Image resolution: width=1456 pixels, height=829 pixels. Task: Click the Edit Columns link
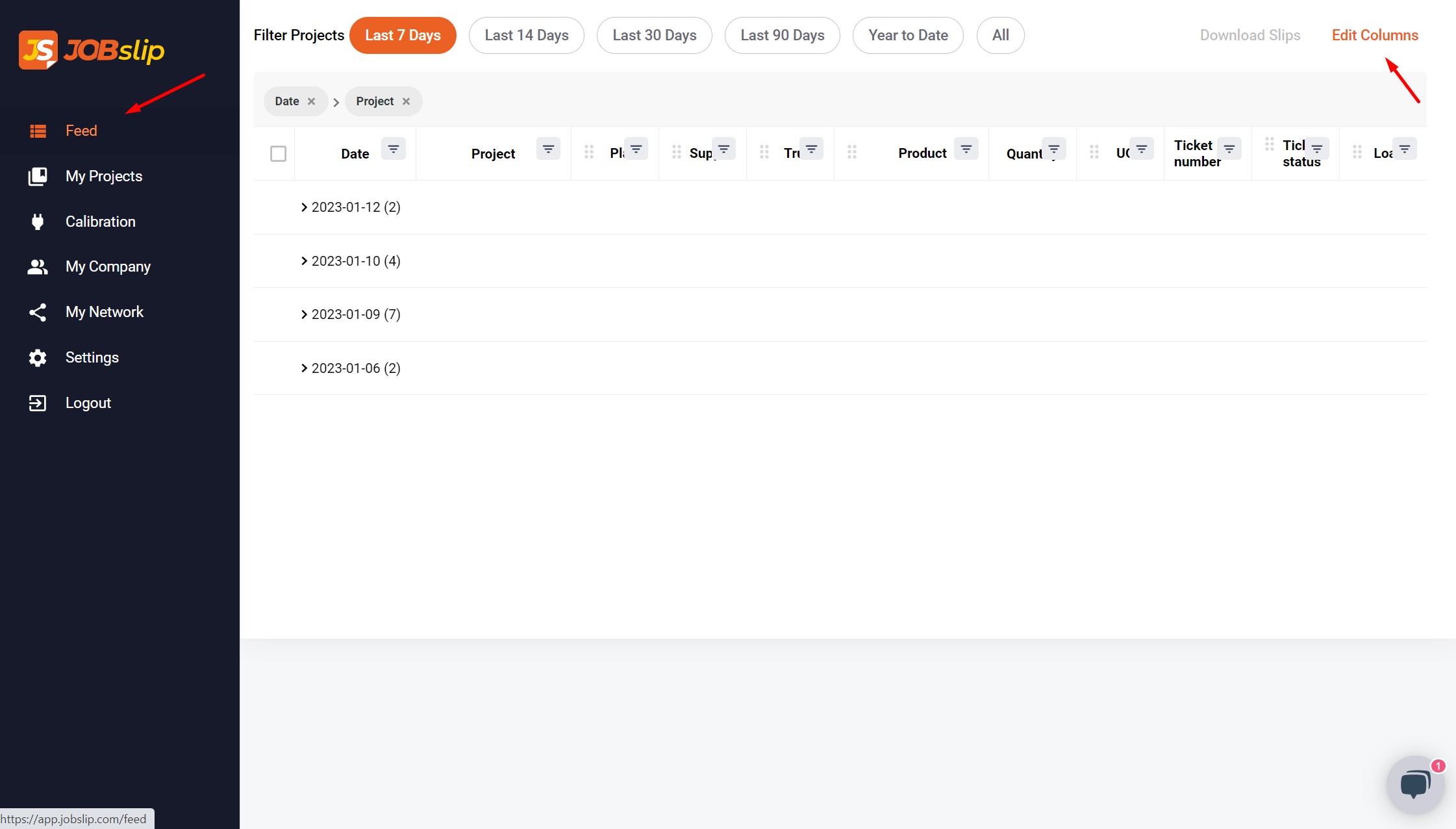click(x=1374, y=35)
